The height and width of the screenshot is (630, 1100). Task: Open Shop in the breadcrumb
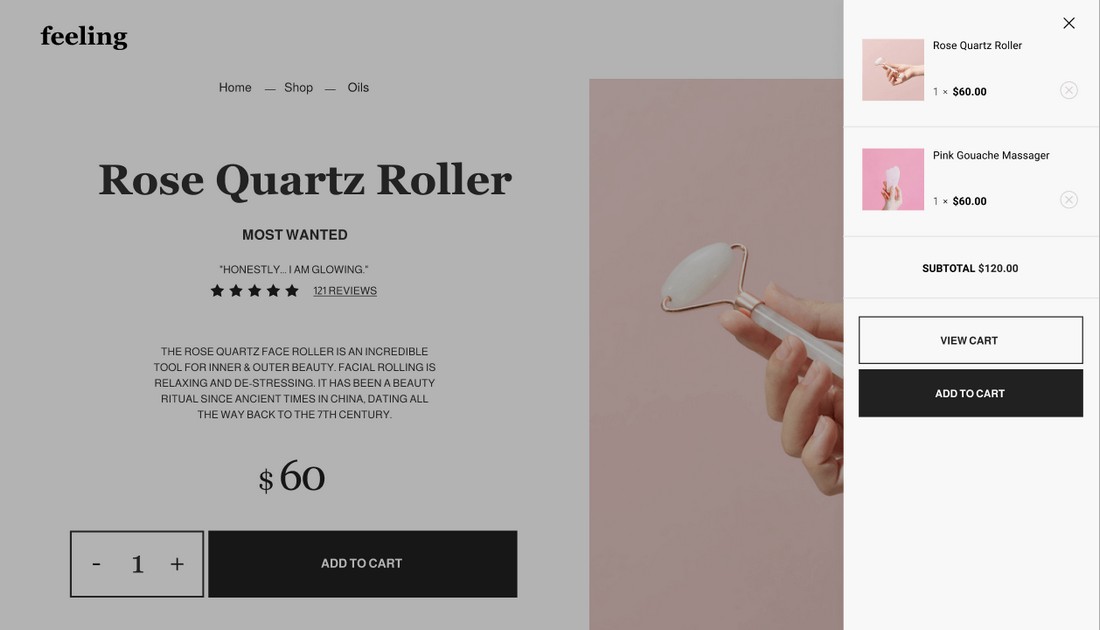[x=298, y=88]
